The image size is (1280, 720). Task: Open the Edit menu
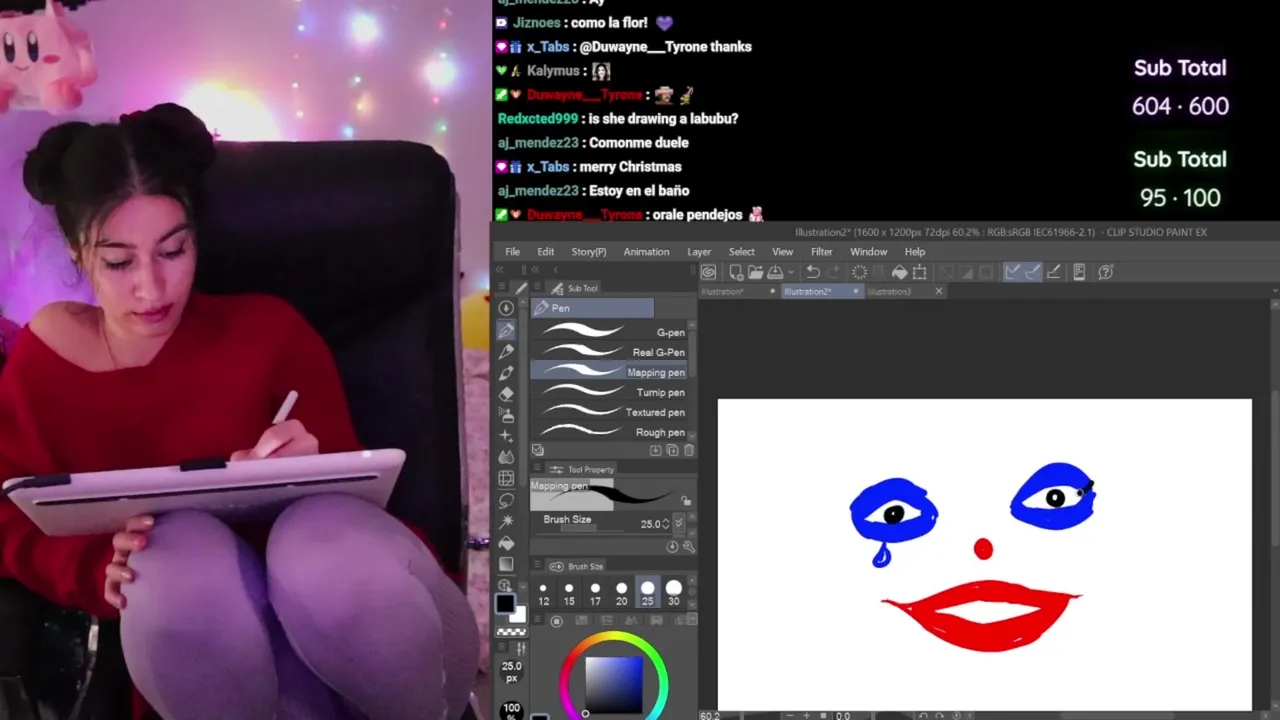[x=545, y=251]
